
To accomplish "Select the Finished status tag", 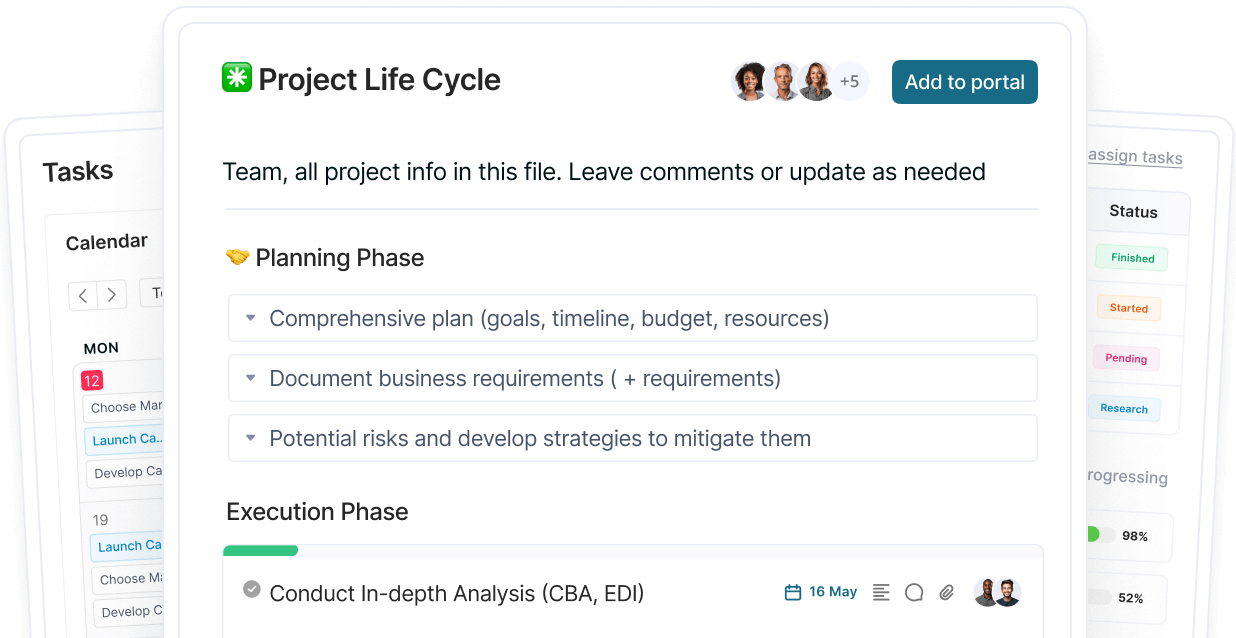I will pyautogui.click(x=1132, y=258).
